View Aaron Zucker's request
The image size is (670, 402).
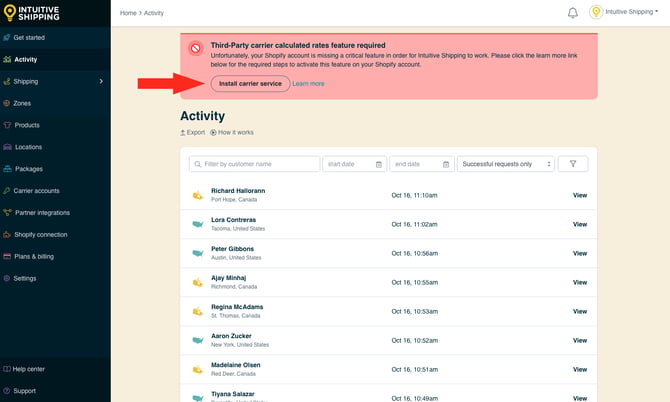click(580, 340)
